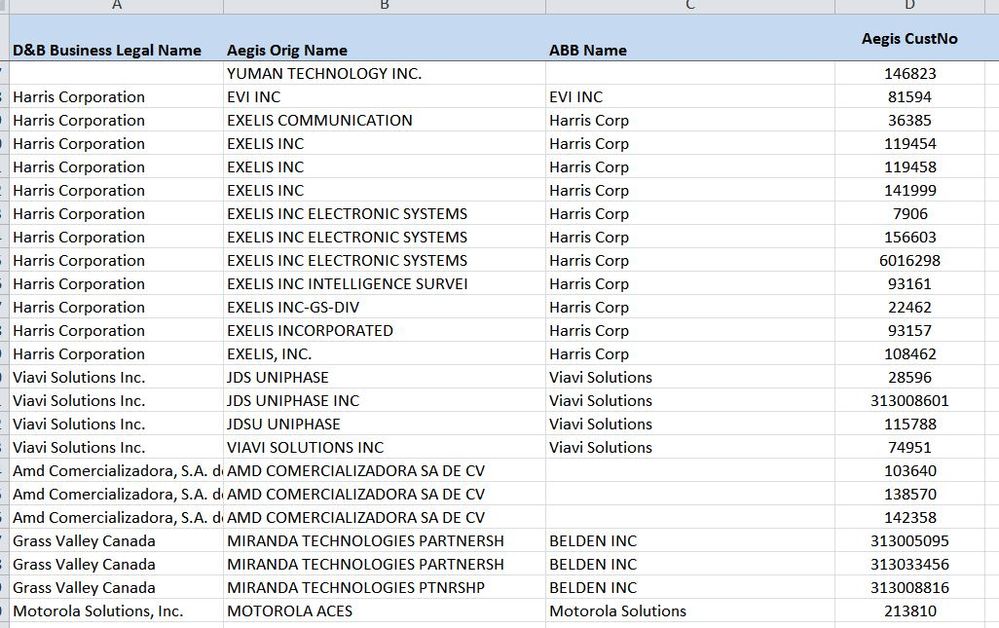The image size is (999, 628).
Task: Click Amd Comercializadora legal name in row 103640
Action: (117, 471)
